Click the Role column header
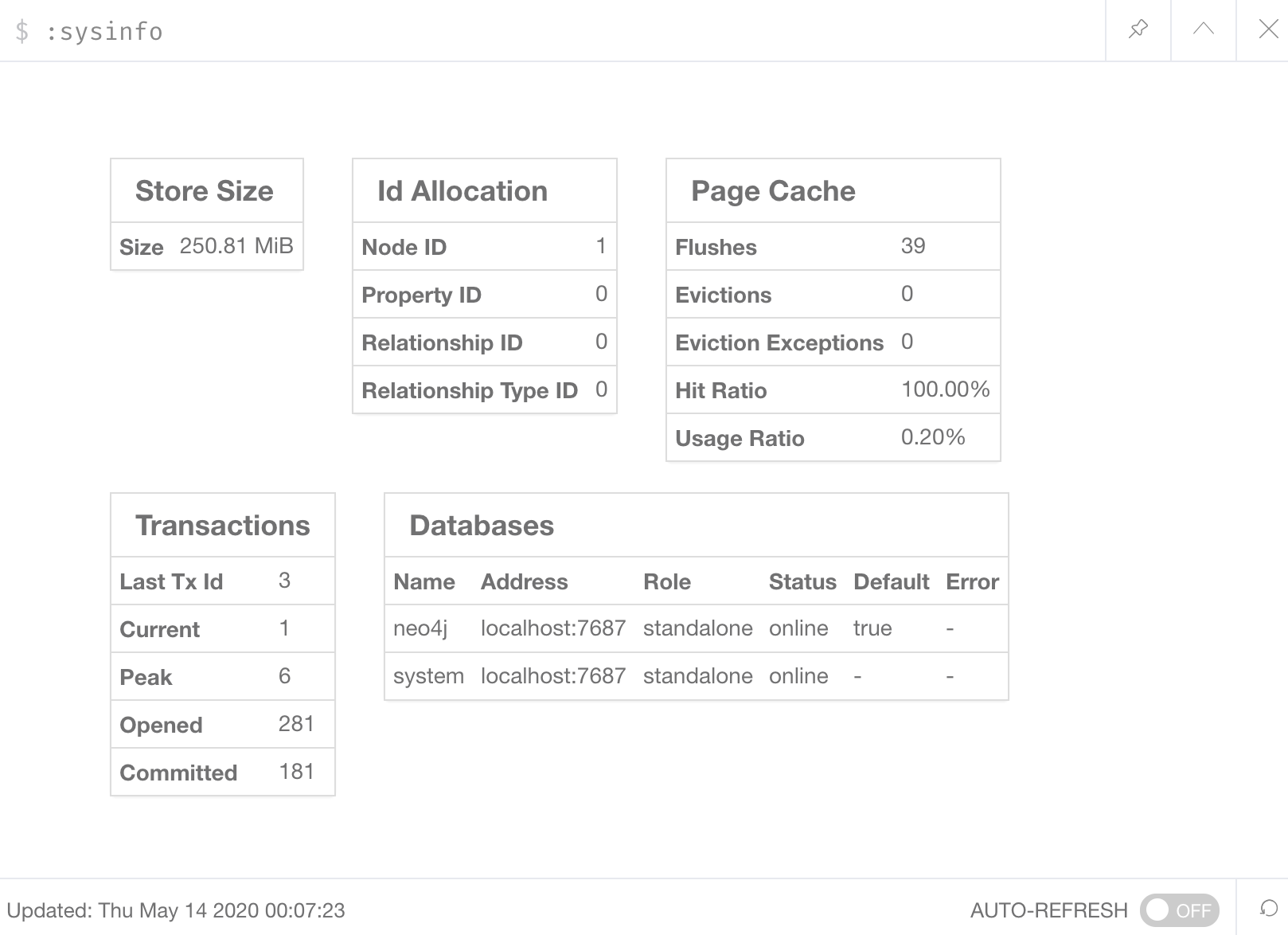The width and height of the screenshot is (1288, 935). [x=667, y=582]
